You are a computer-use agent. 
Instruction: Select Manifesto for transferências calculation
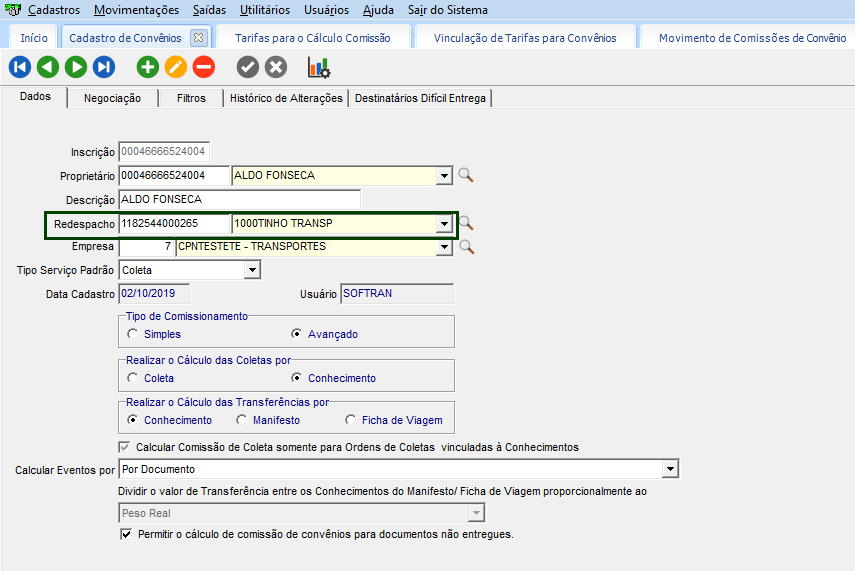pyautogui.click(x=242, y=420)
